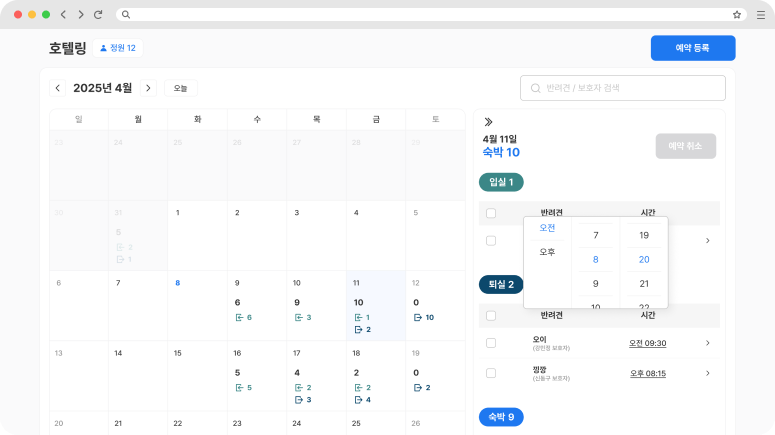Select minute 21 in time picker
Viewport: 775px width, 435px height.
(x=644, y=284)
